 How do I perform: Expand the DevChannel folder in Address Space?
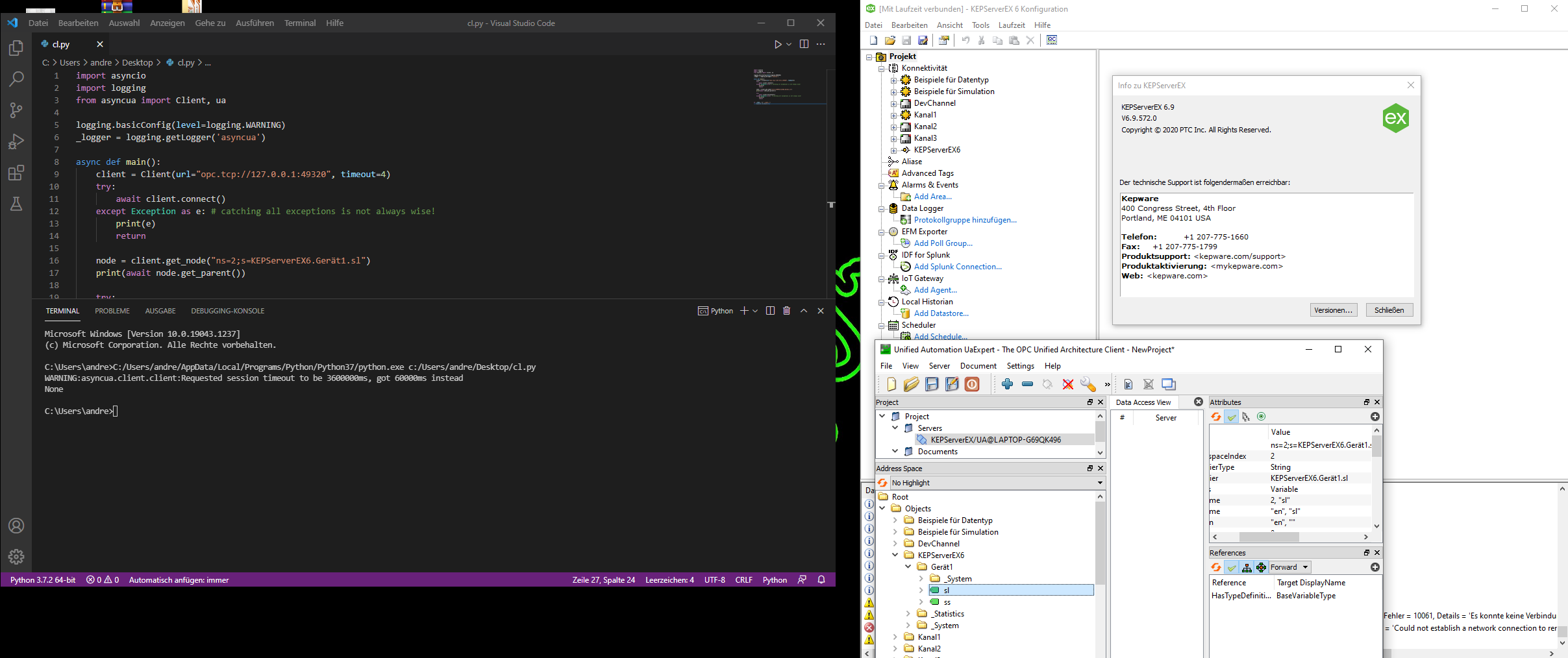click(x=895, y=543)
